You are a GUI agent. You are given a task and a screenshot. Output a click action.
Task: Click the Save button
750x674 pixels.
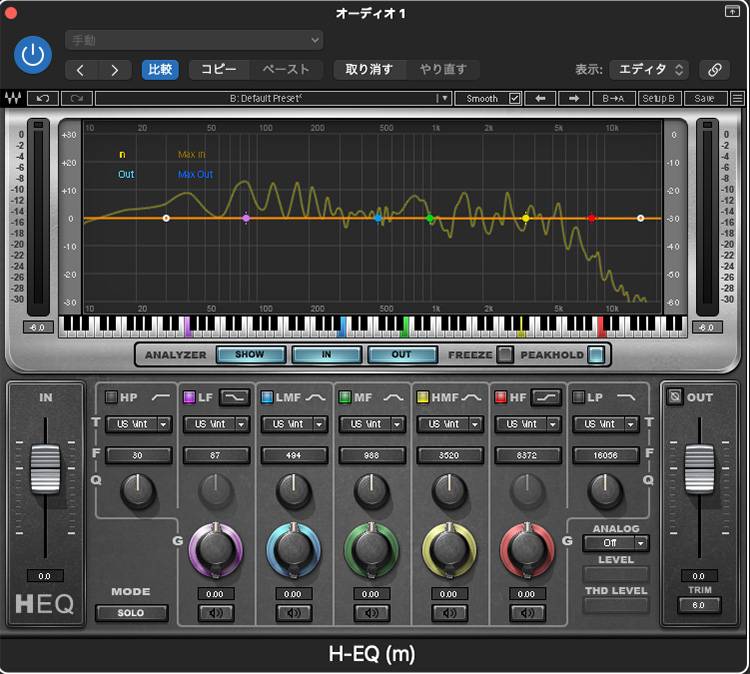tap(705, 99)
